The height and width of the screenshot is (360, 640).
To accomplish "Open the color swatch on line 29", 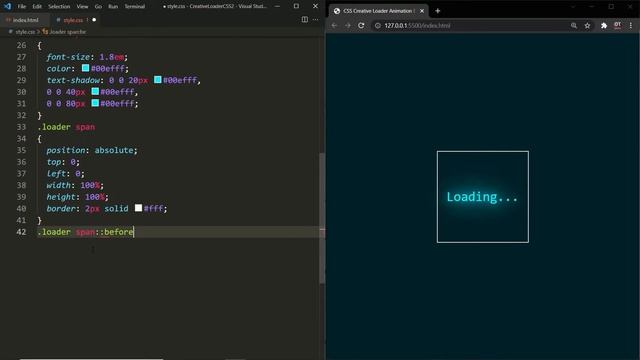I will coord(158,80).
